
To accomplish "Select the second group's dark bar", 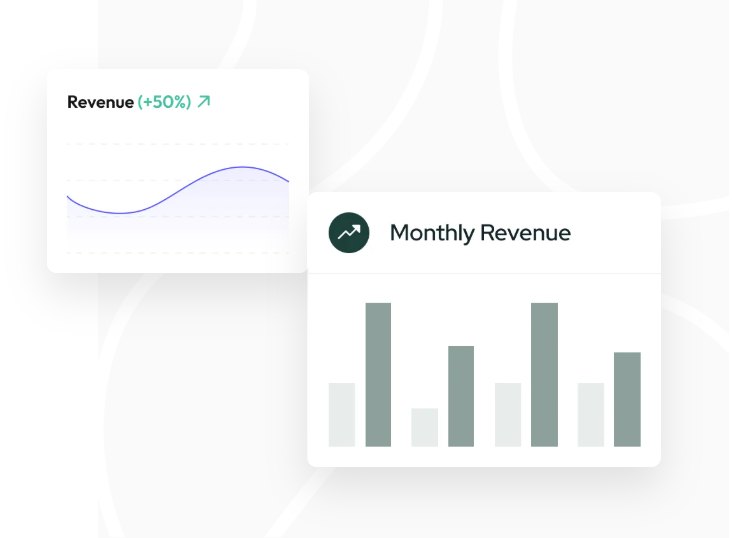I will pos(461,396).
